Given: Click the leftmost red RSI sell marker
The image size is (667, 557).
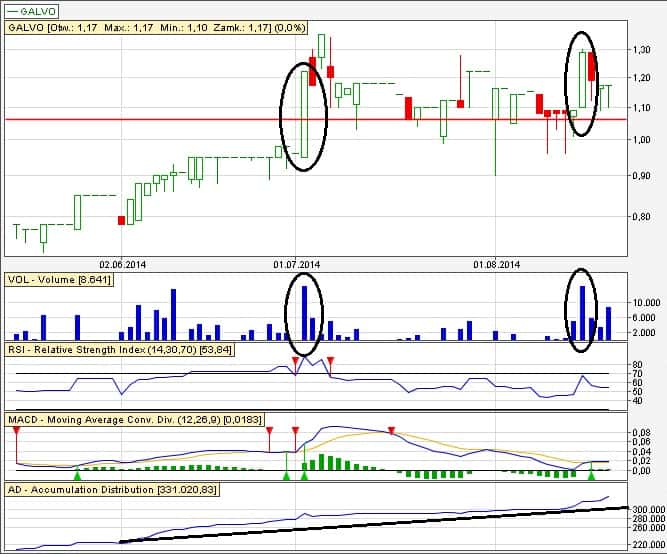Looking at the screenshot, I should click(295, 360).
